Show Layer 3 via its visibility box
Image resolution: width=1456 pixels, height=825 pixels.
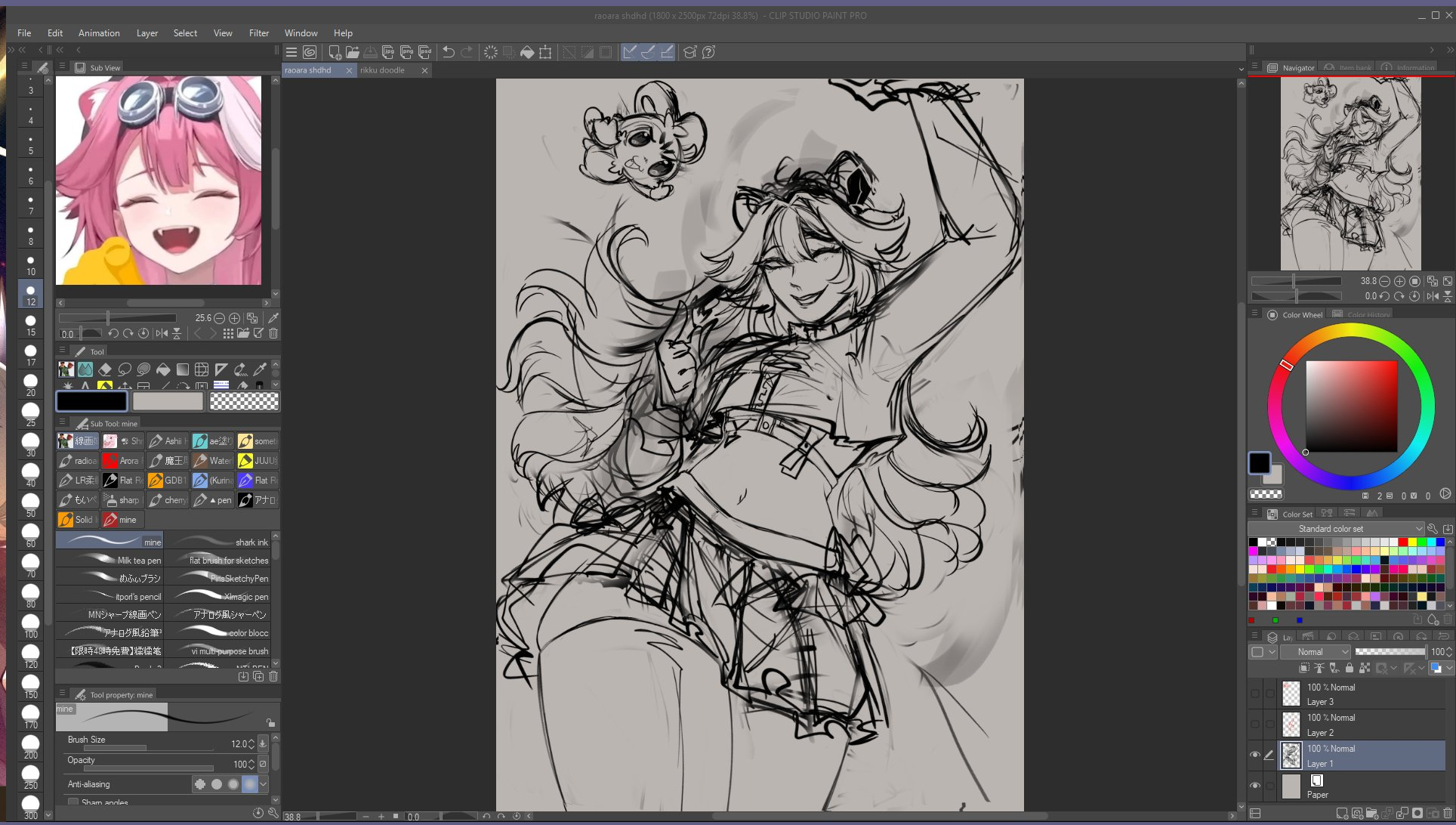[x=1255, y=694]
